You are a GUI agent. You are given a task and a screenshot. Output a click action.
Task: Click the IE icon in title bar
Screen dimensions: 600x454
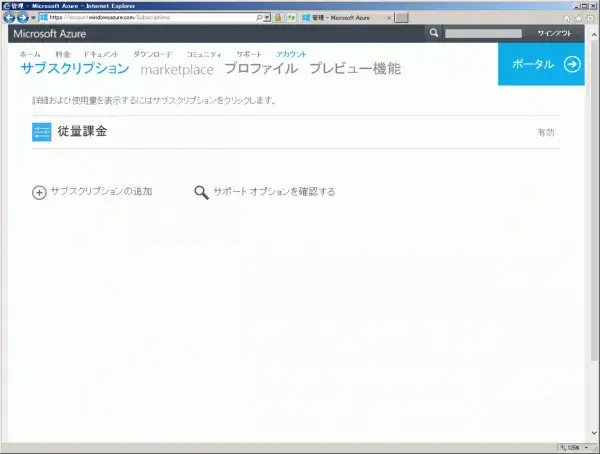tap(6, 6)
